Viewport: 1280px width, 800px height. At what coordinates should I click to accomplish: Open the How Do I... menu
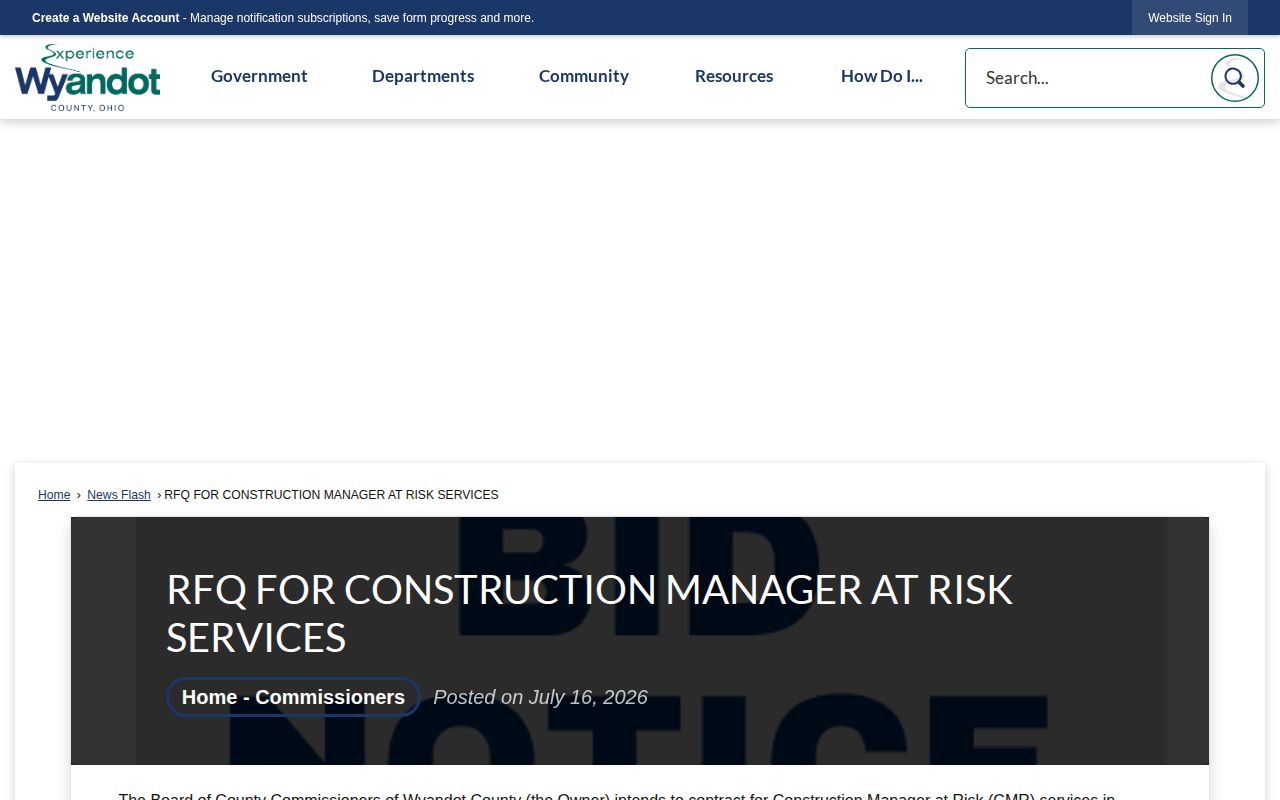881,76
